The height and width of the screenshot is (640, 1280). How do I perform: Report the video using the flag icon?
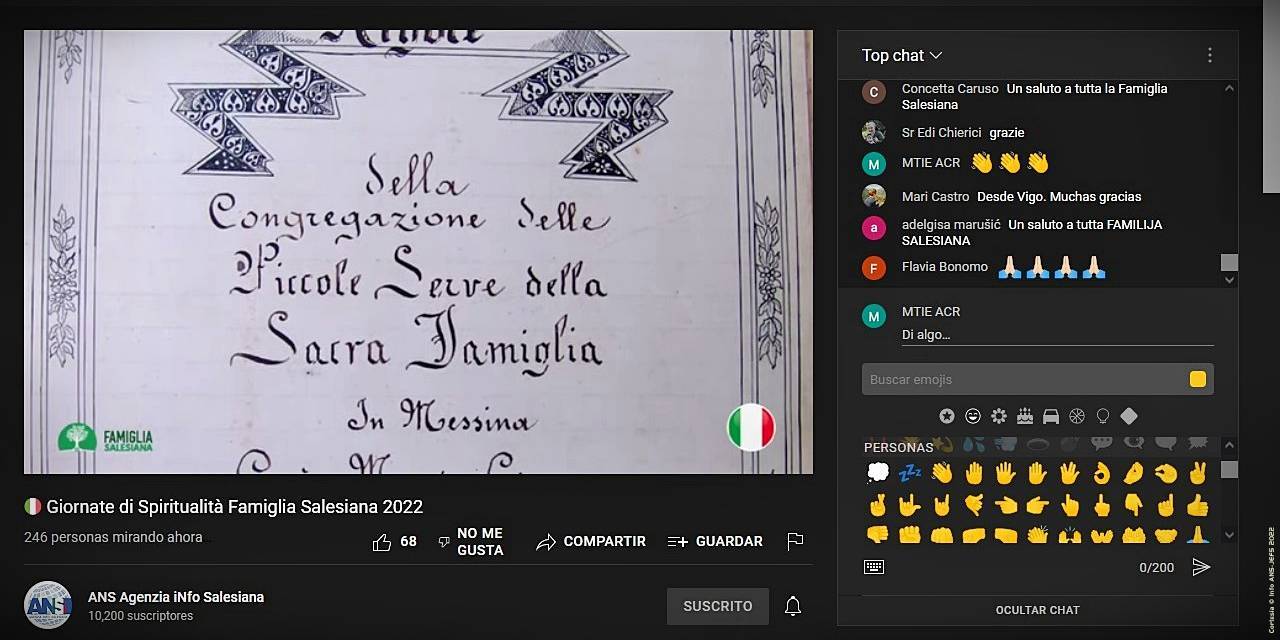pyautogui.click(x=795, y=541)
